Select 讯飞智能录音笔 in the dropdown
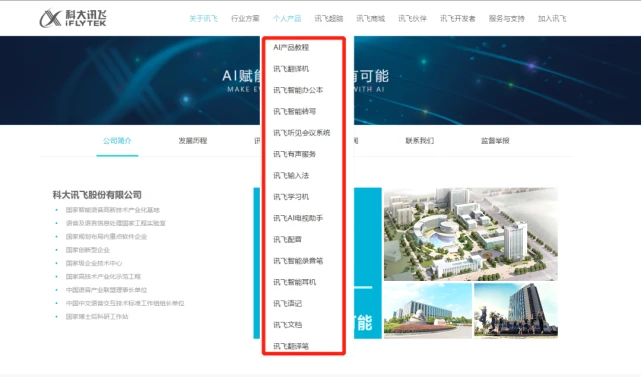 click(298, 260)
